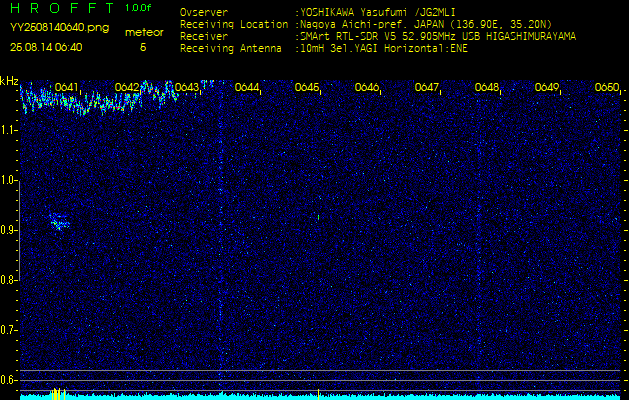The image size is (629, 400).
Task: Click the 0647 time marker
Action: [427, 87]
